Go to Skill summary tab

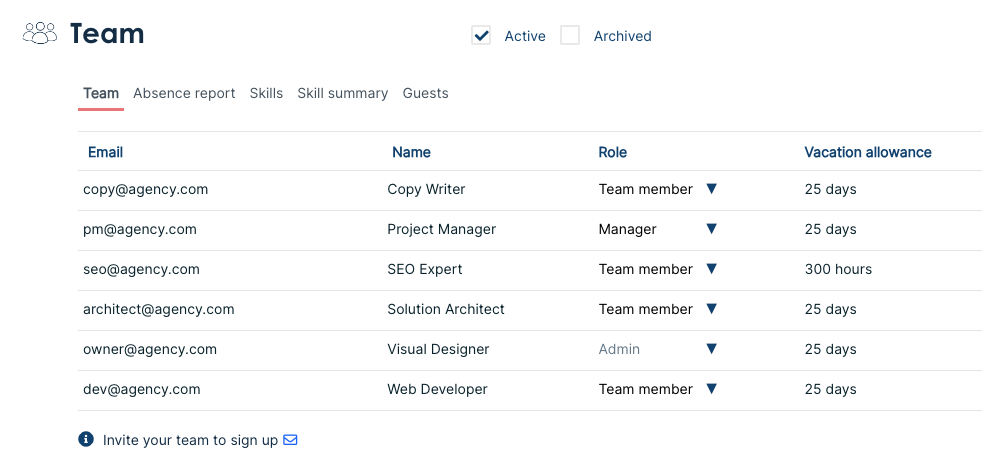[342, 93]
